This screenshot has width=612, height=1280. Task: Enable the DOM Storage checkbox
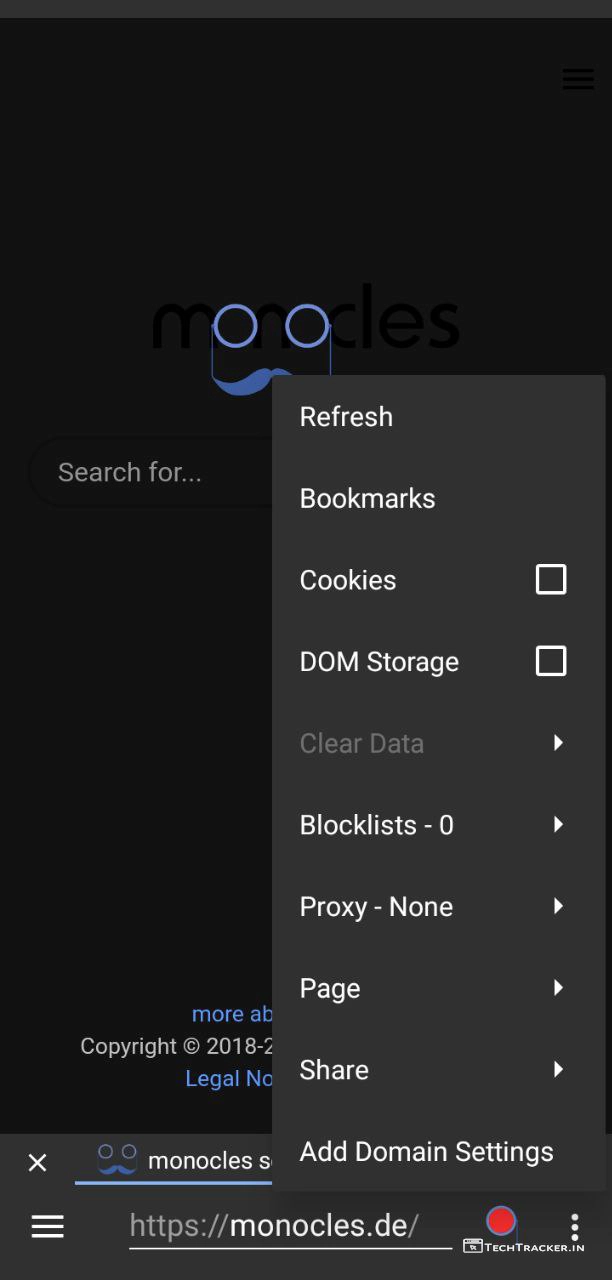point(551,661)
